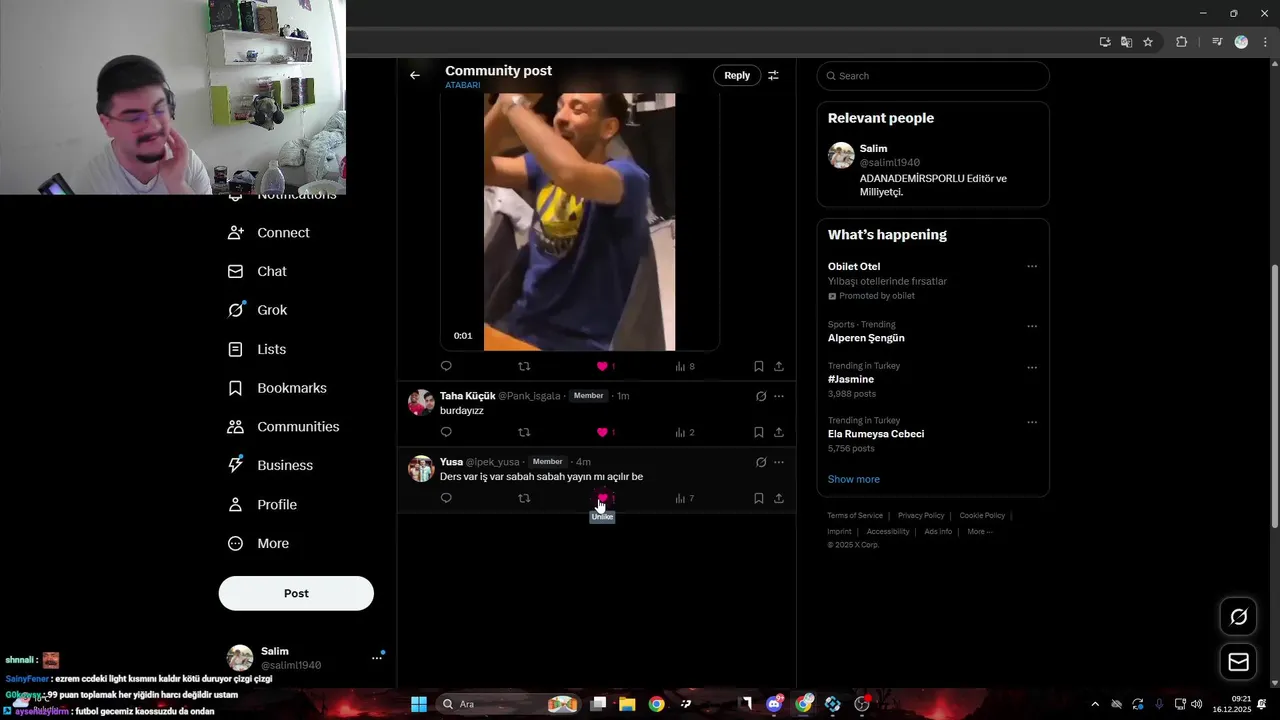Open Lists in the sidebar
Image resolution: width=1280 pixels, height=720 pixels.
pyautogui.click(x=257, y=349)
